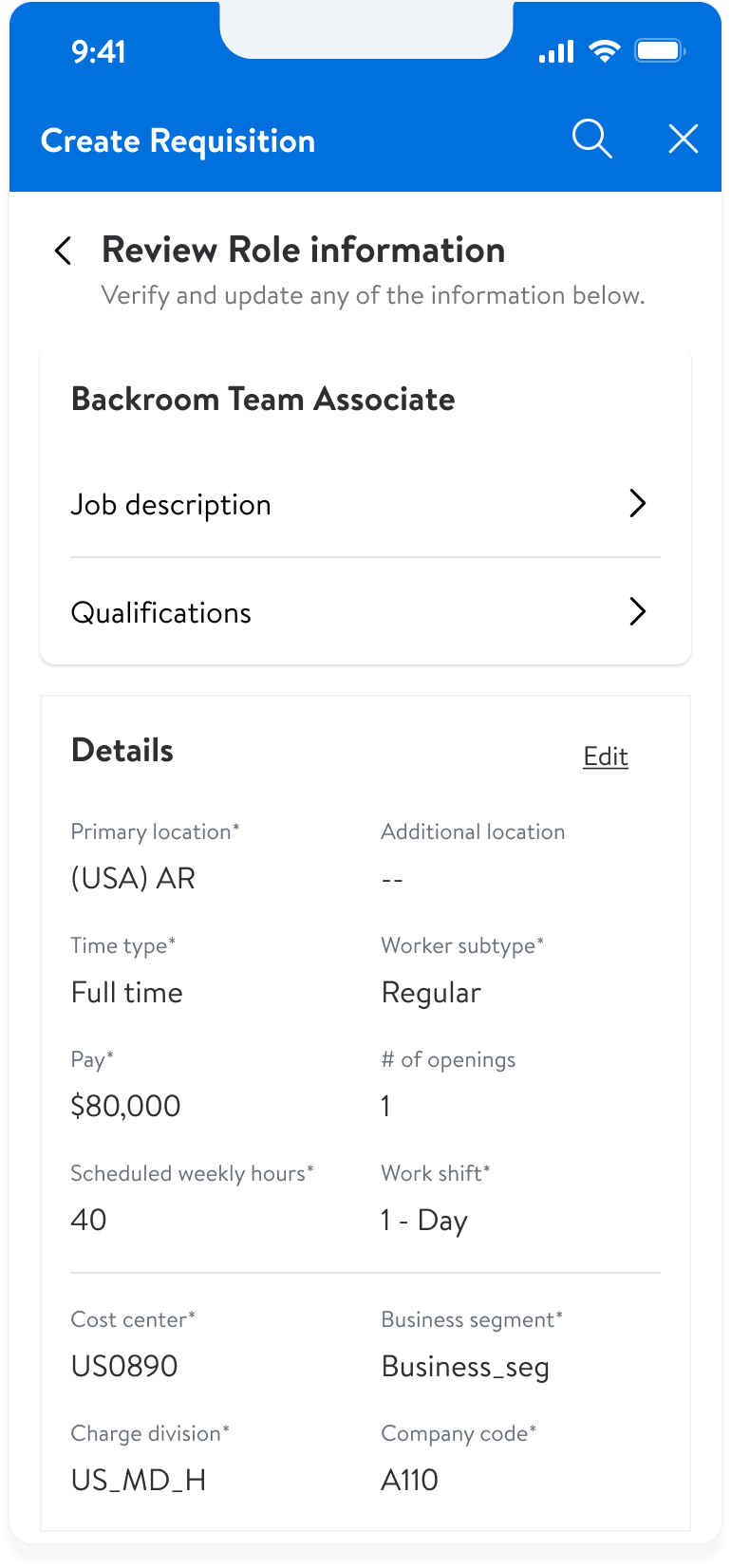Image resolution: width=731 pixels, height=1568 pixels.
Task: Tap the Company code value A110
Action: pos(409,1480)
